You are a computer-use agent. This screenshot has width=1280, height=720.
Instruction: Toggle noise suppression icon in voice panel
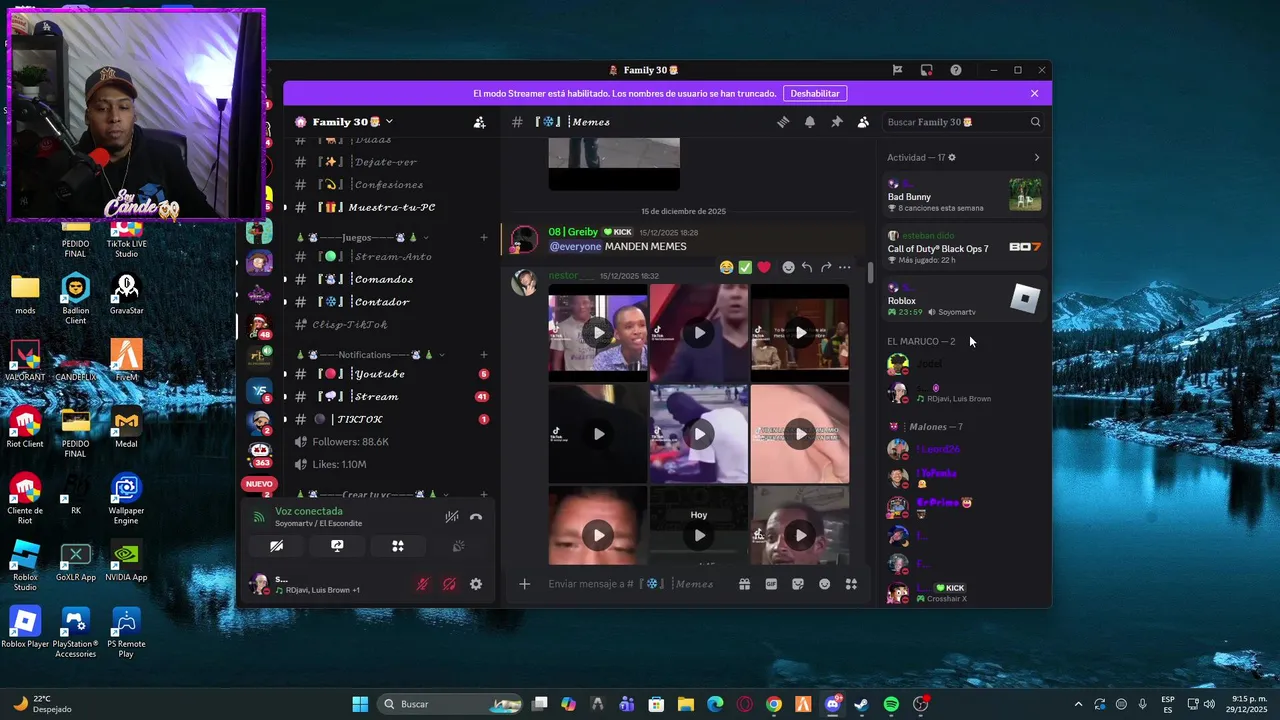pos(452,517)
